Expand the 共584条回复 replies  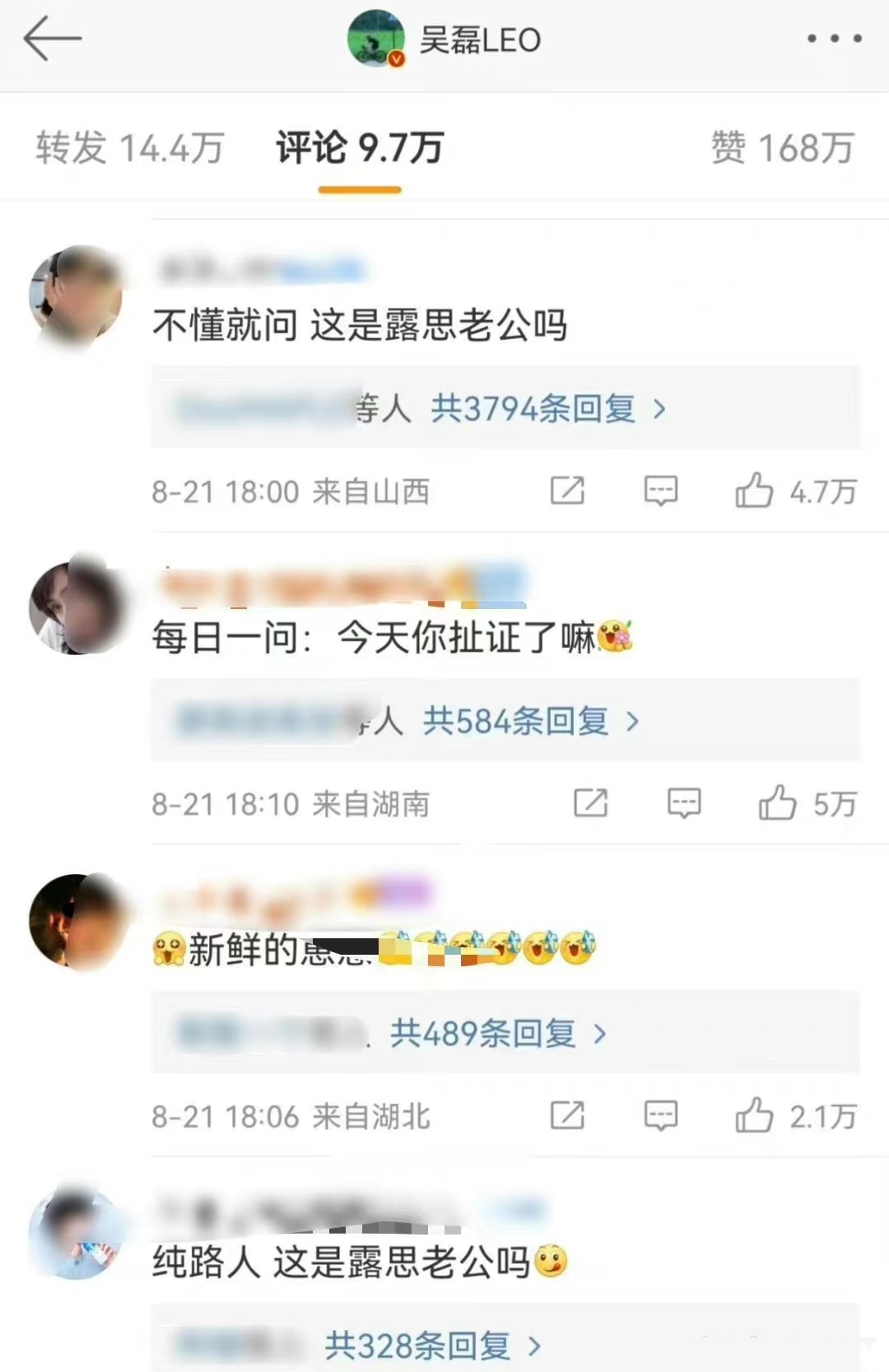[531, 721]
